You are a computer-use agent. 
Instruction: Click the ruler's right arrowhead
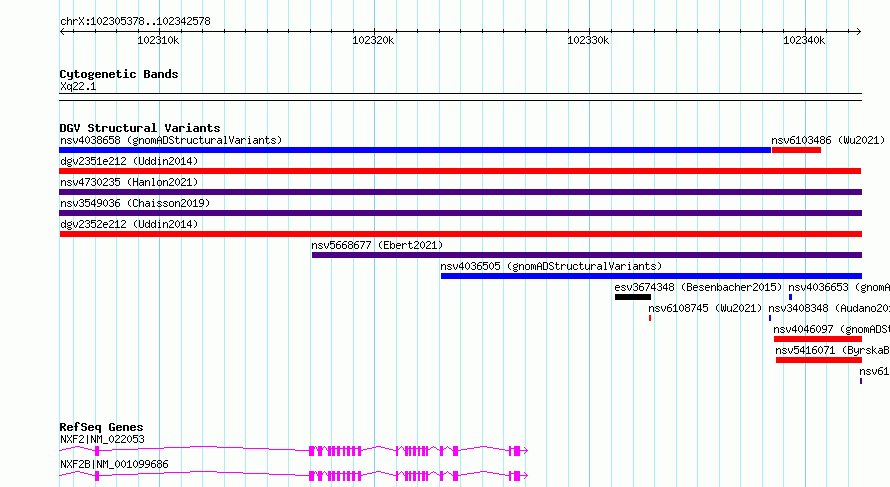point(859,32)
